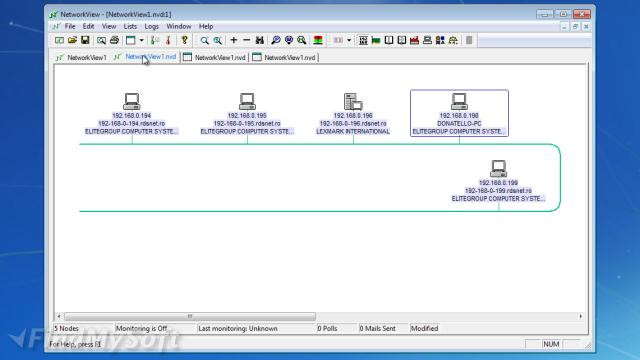The image size is (640, 360).
Task: Click the grid table toolbar icon
Action: (363, 40)
